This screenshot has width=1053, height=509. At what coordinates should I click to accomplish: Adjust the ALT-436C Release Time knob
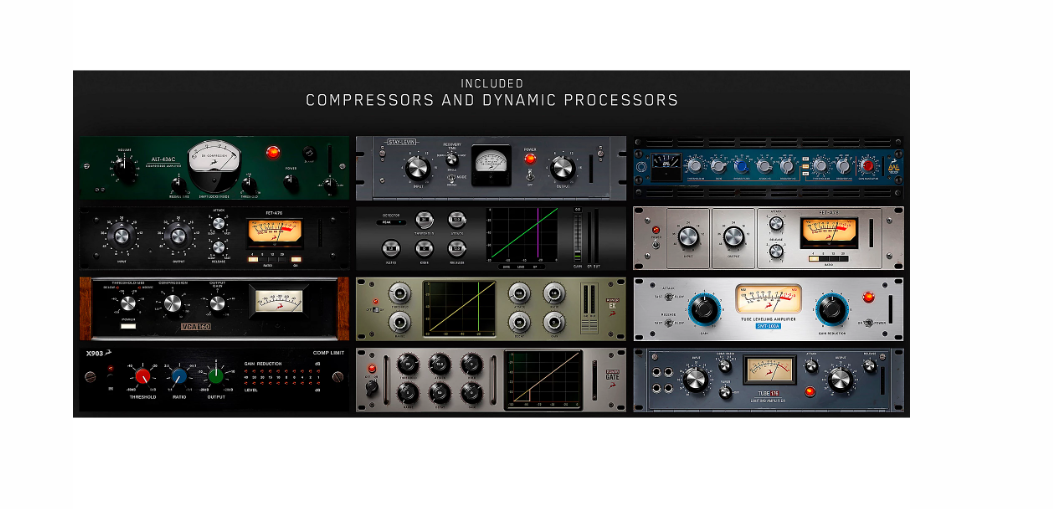click(179, 183)
